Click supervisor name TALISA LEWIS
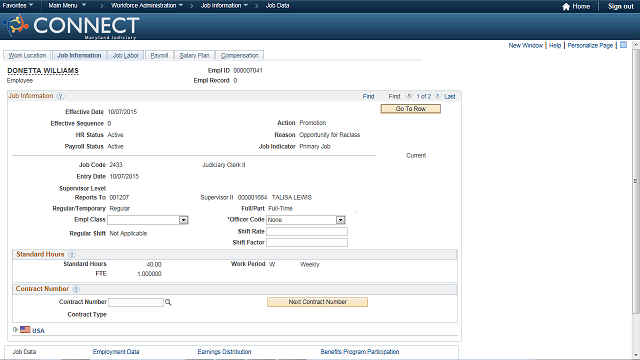The image size is (640, 360). pos(291,197)
